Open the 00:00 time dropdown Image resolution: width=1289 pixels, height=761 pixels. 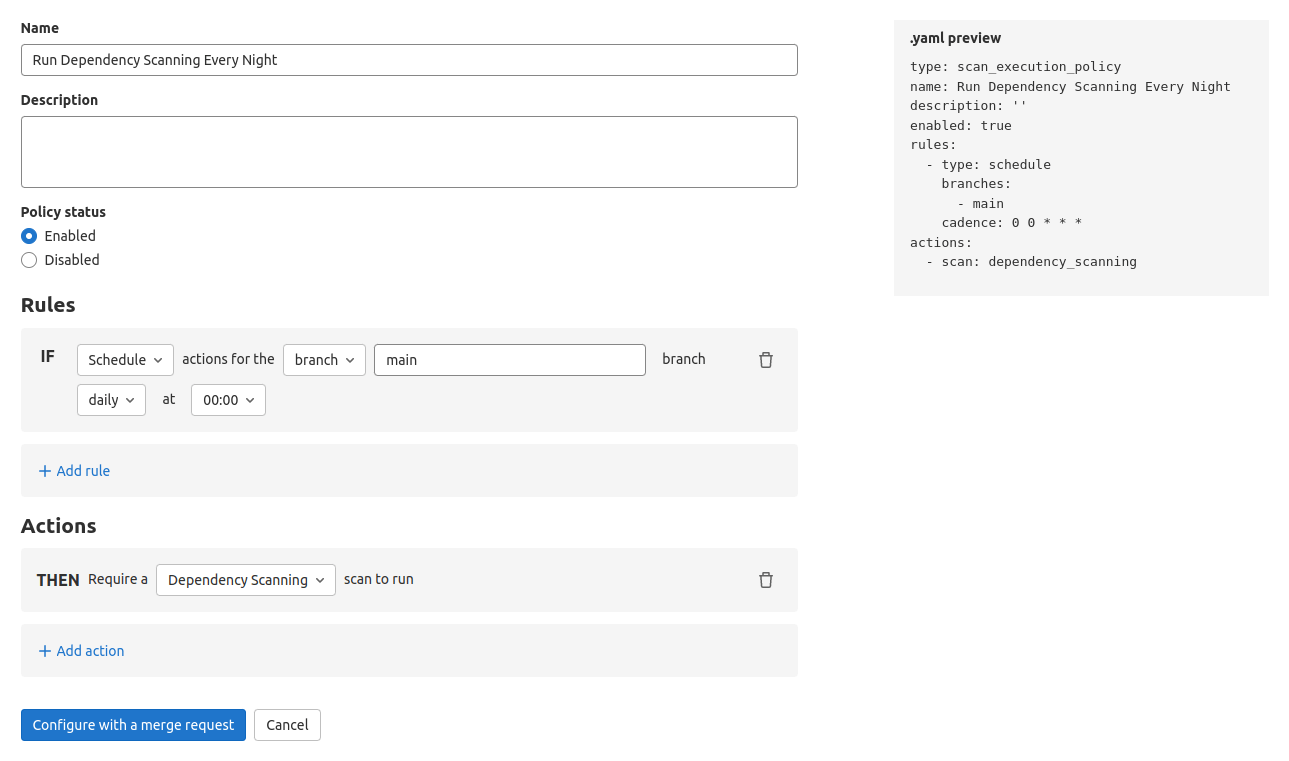click(x=228, y=399)
